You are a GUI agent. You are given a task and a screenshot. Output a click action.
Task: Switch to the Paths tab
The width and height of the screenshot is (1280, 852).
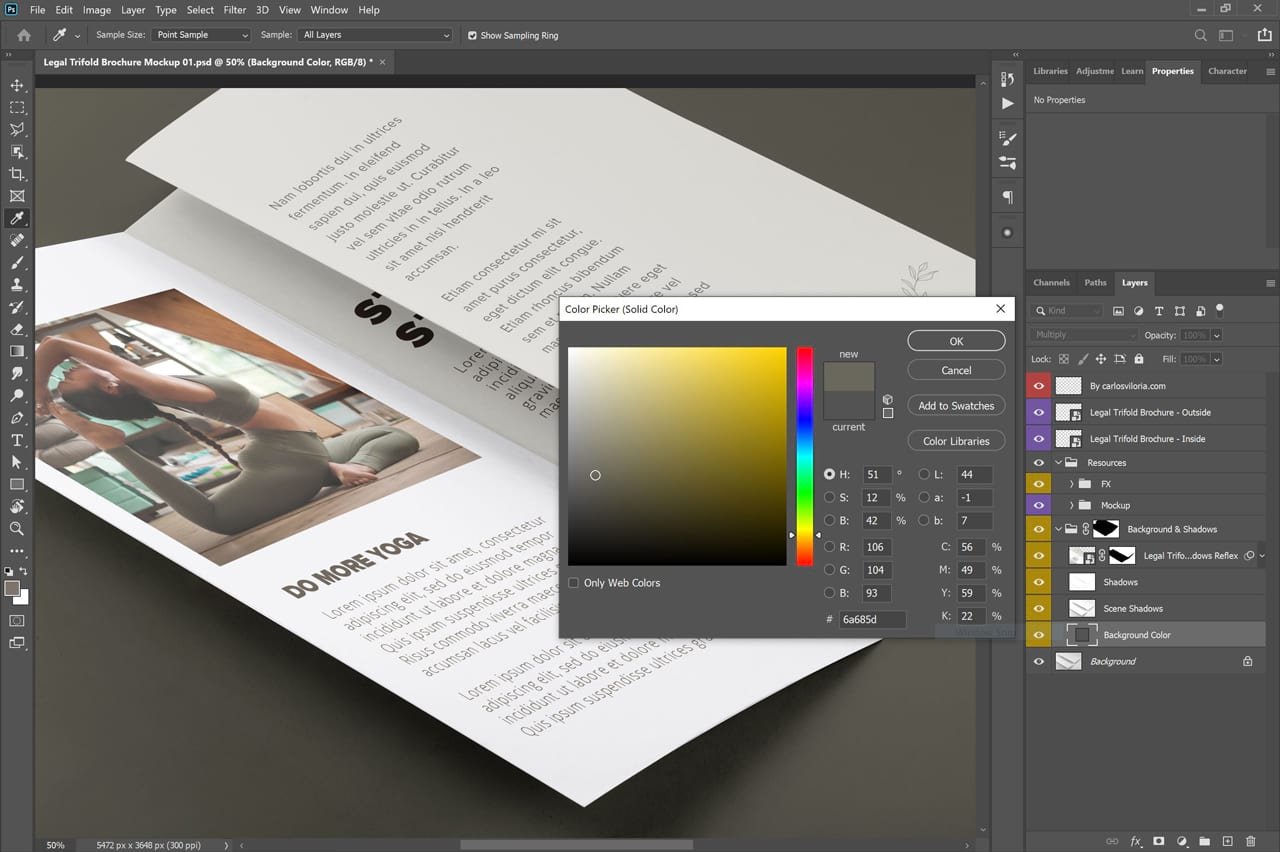[1095, 283]
